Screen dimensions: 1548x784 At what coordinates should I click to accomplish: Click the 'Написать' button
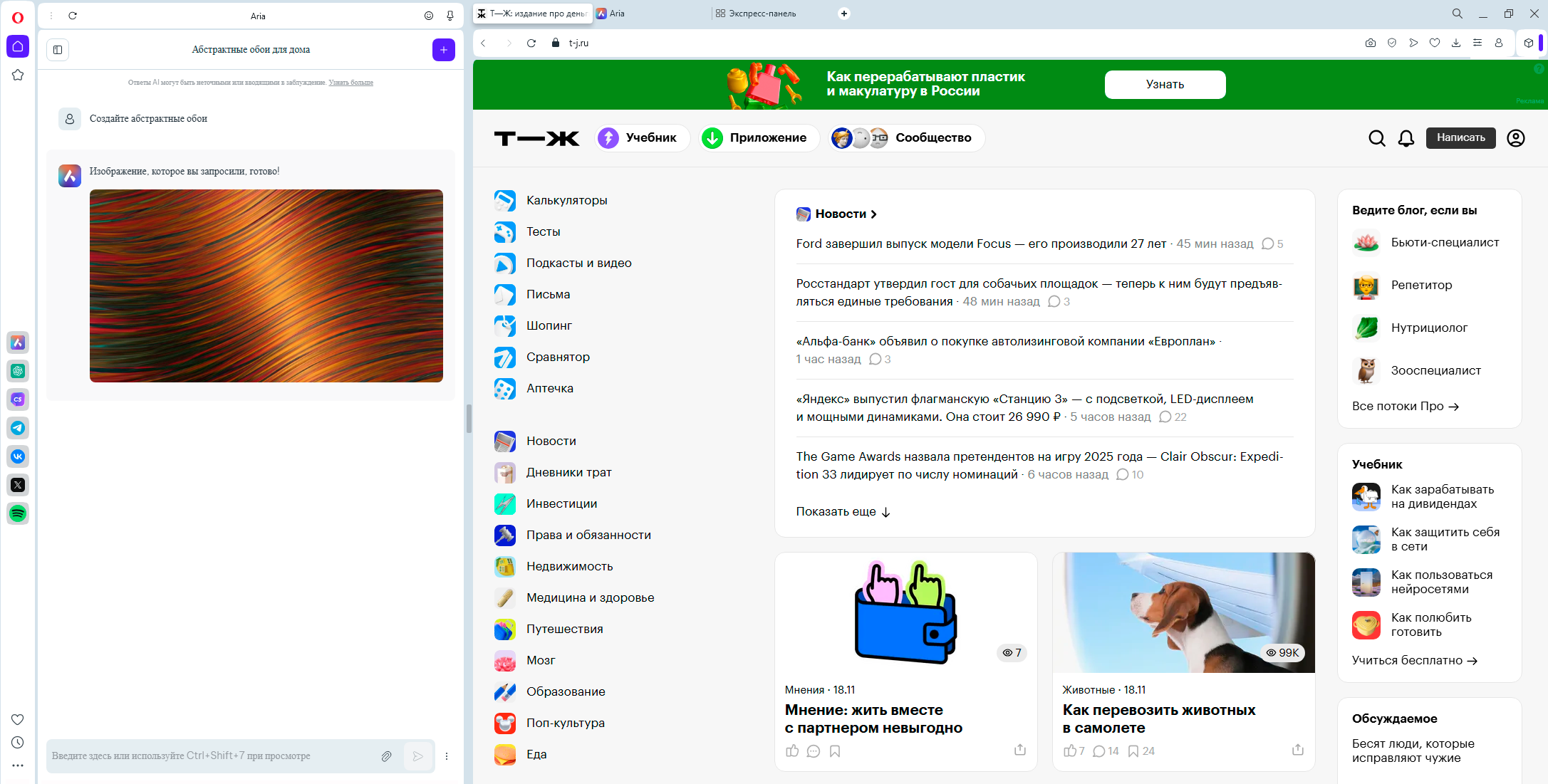point(1460,138)
